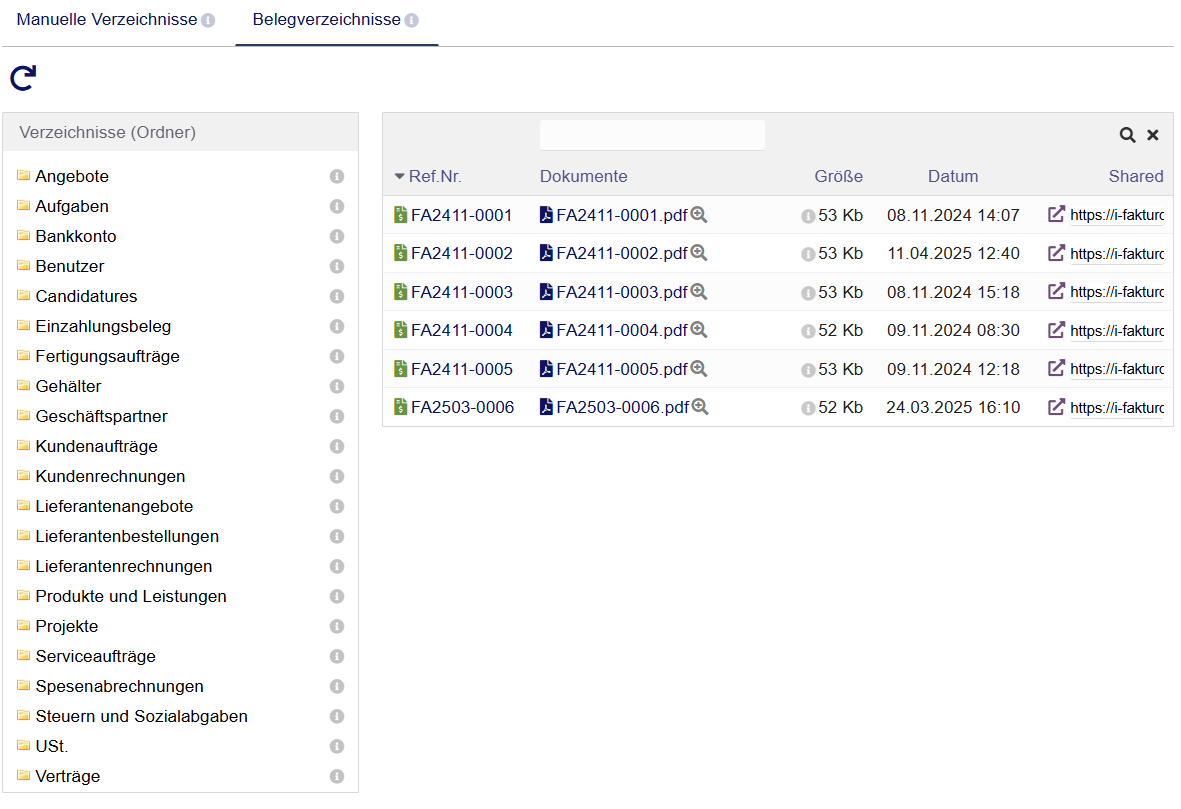Viewport: 1181px width, 809px height.
Task: Preview FA2411-0004.pdf with the zoom icon
Action: pos(699,330)
